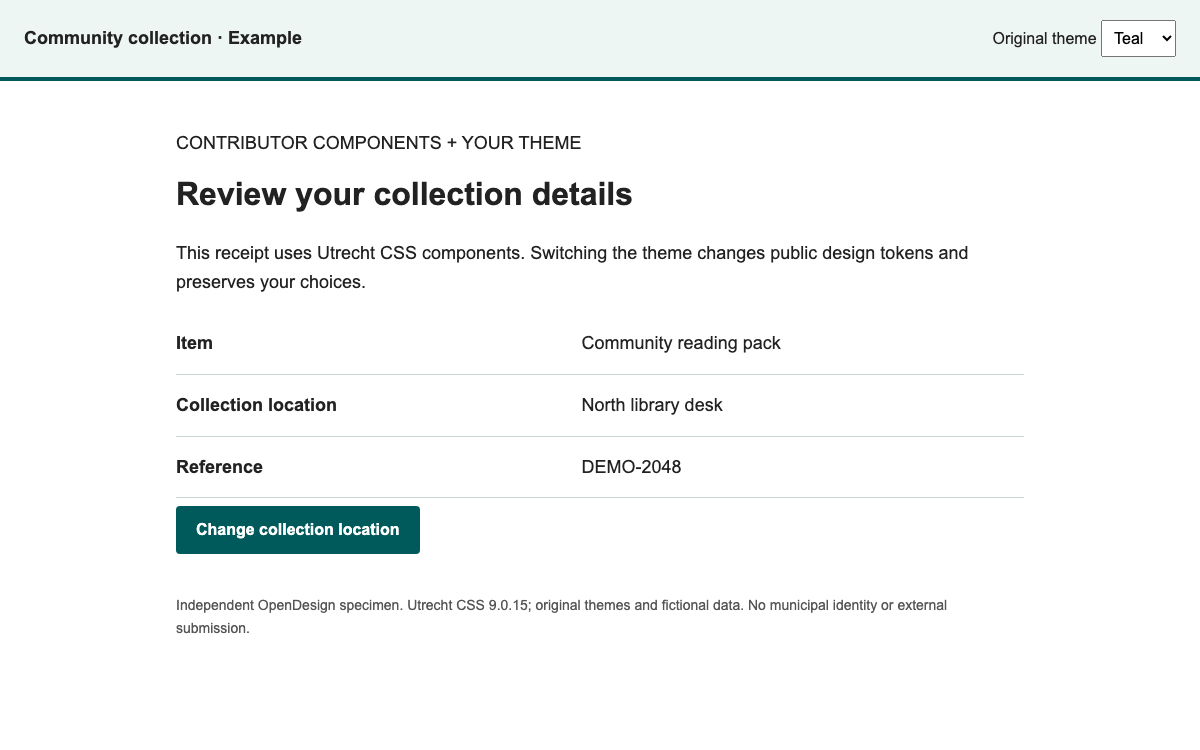The height and width of the screenshot is (750, 1200).
Task: Click the teal divider bar below the header
Action: tap(600, 79)
